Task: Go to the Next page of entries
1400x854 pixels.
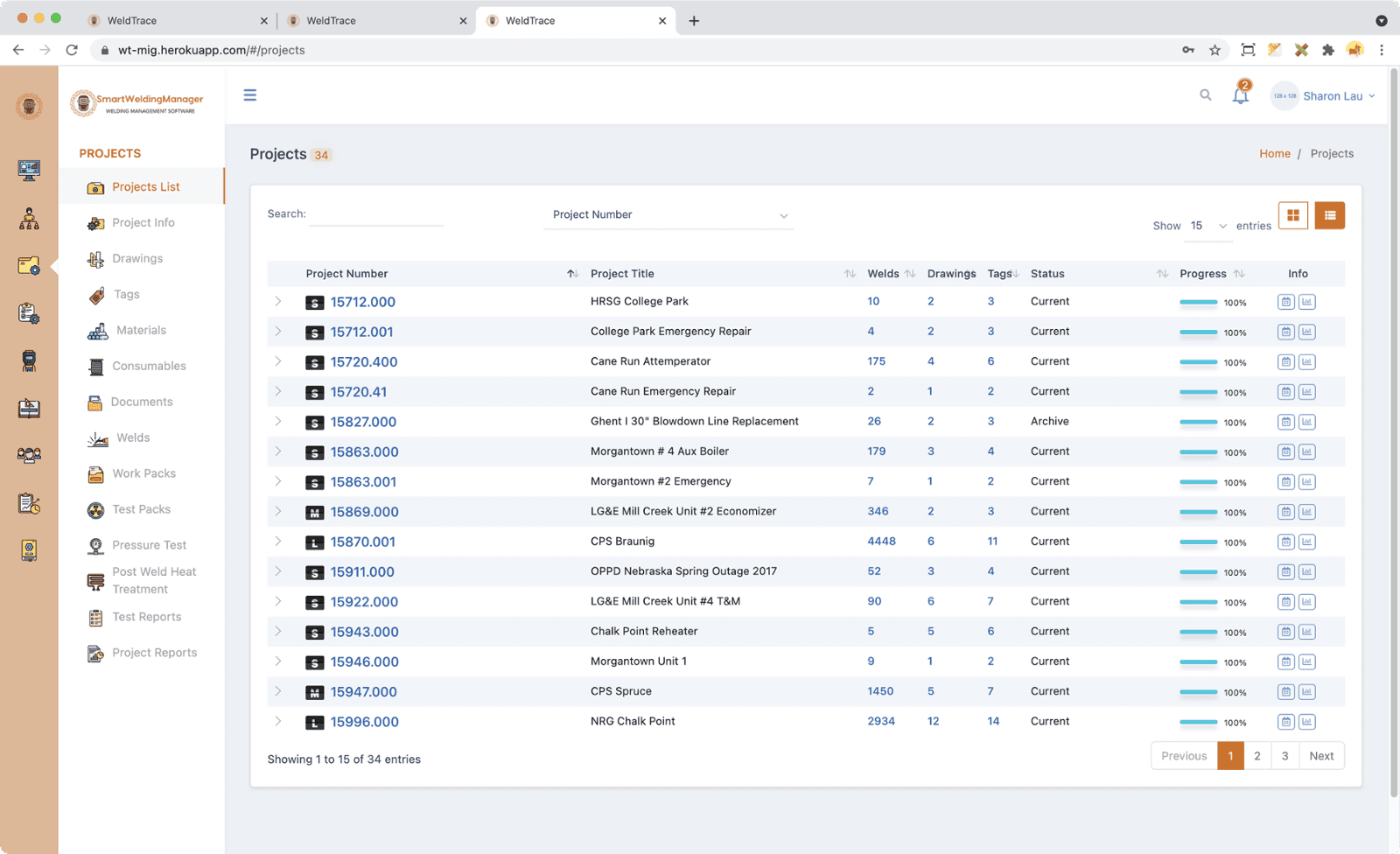Action: 1320,756
